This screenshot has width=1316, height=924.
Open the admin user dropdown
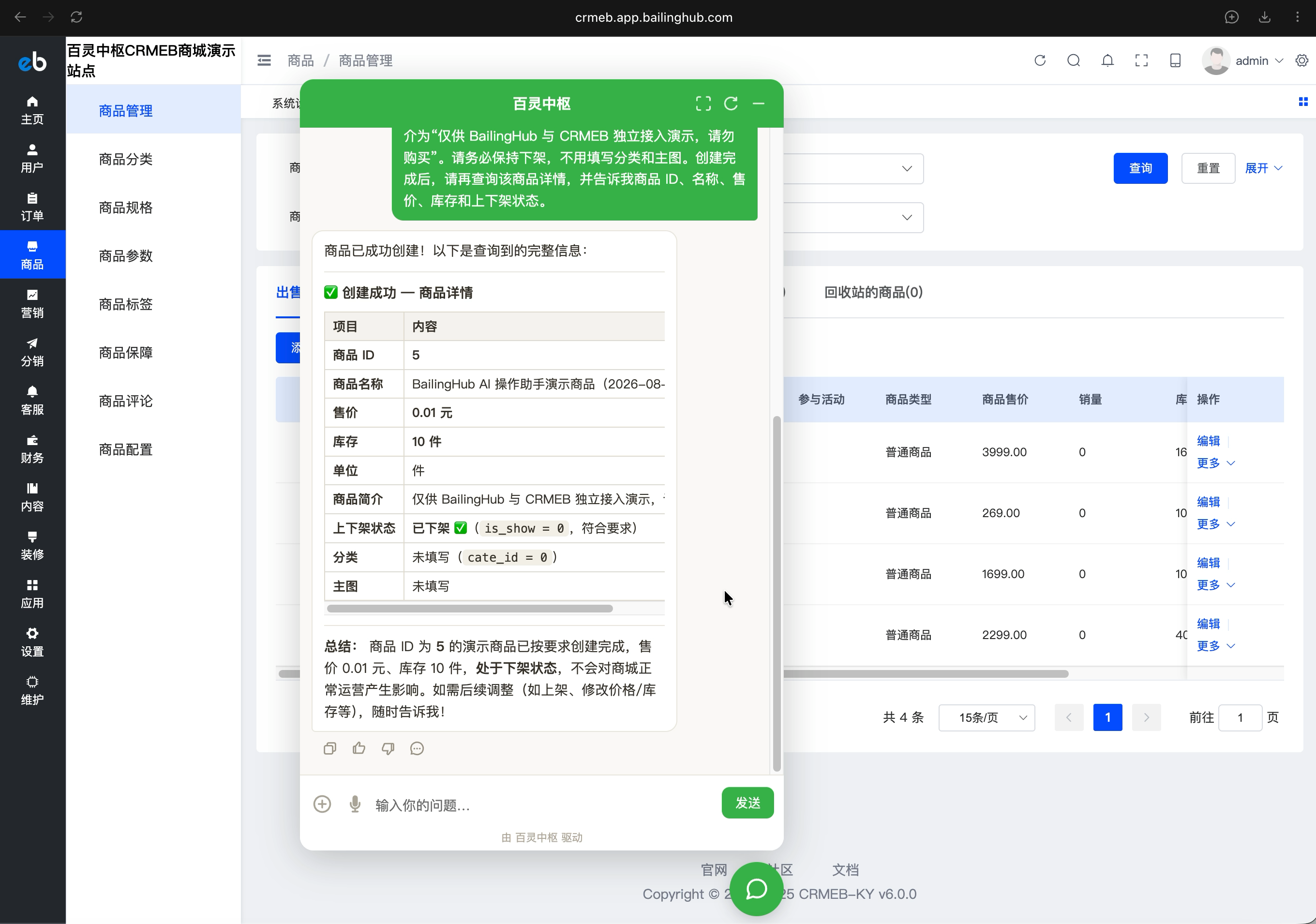coord(1243,61)
